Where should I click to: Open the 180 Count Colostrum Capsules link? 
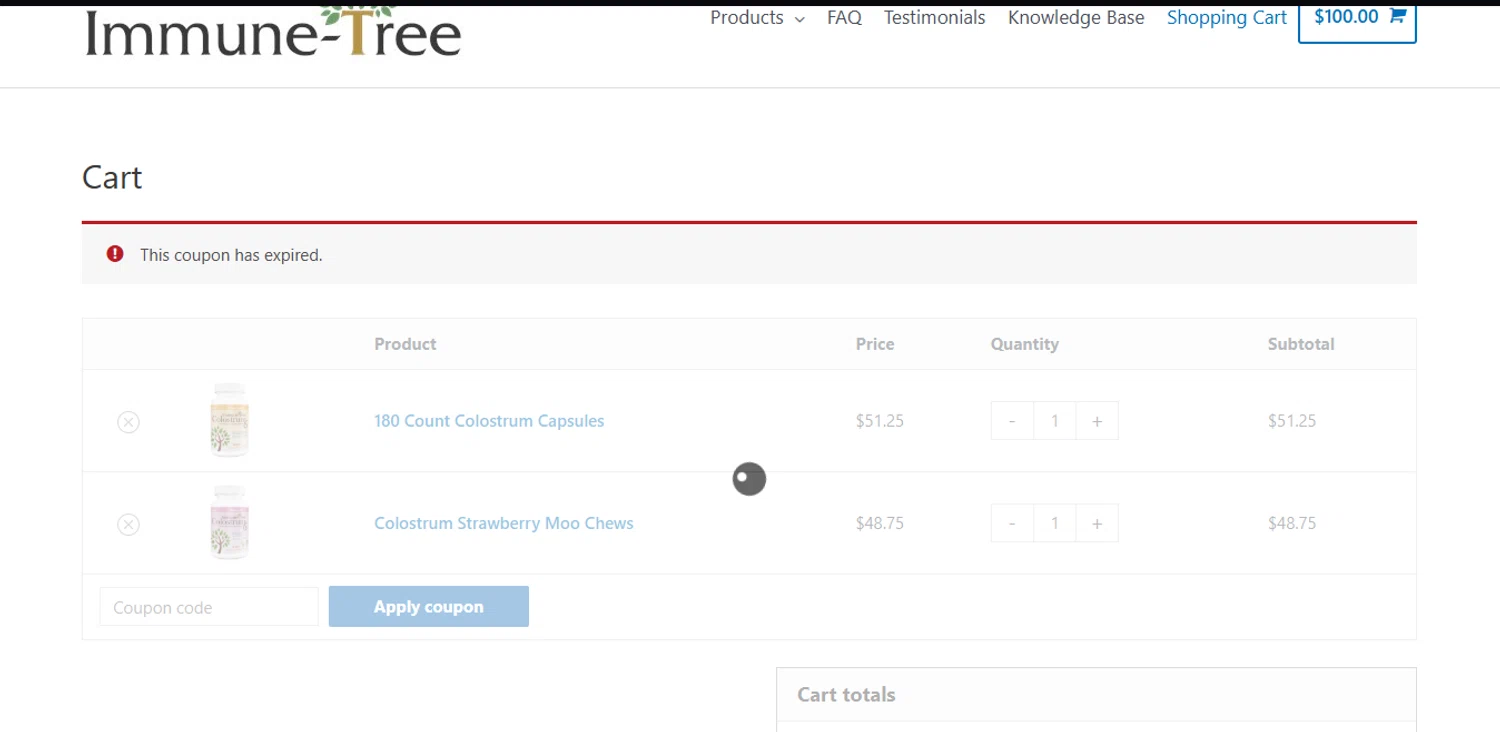pyautogui.click(x=489, y=421)
